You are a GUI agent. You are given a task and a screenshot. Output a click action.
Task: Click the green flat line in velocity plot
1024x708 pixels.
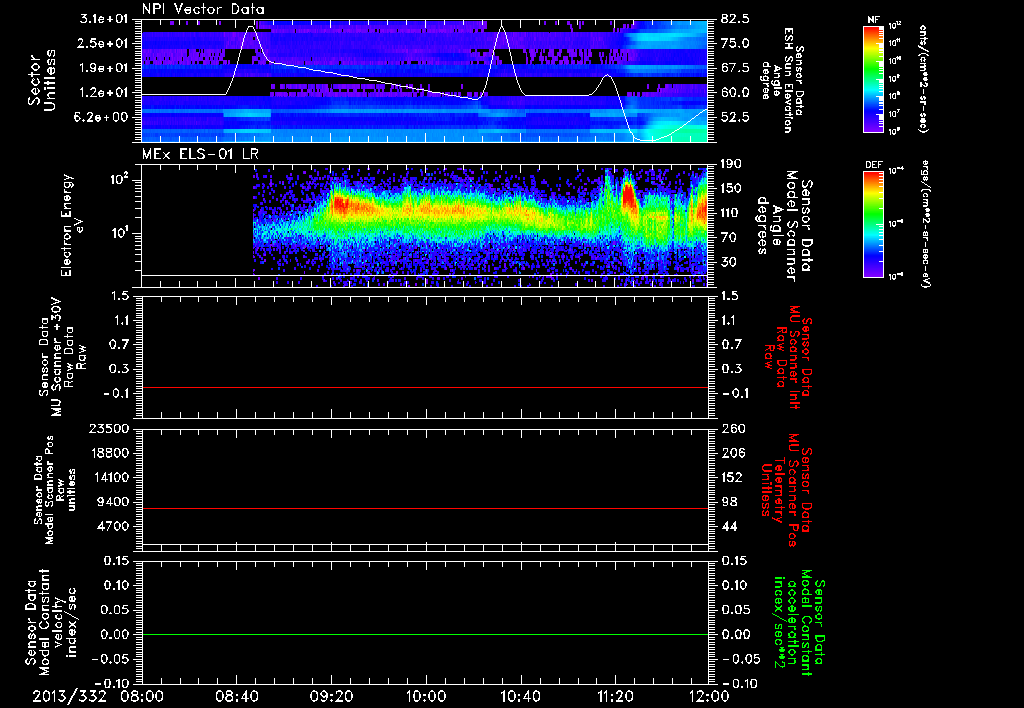point(425,634)
